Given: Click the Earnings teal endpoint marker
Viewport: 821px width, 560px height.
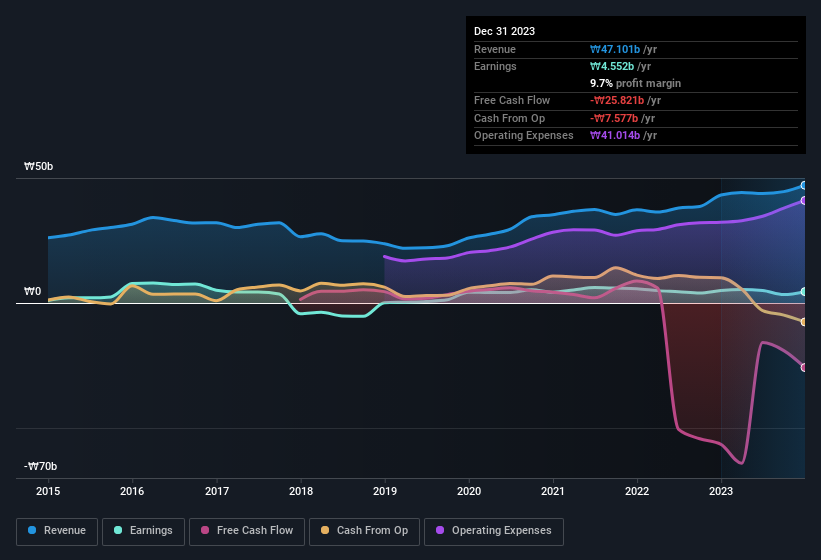Looking at the screenshot, I should 803,292.
